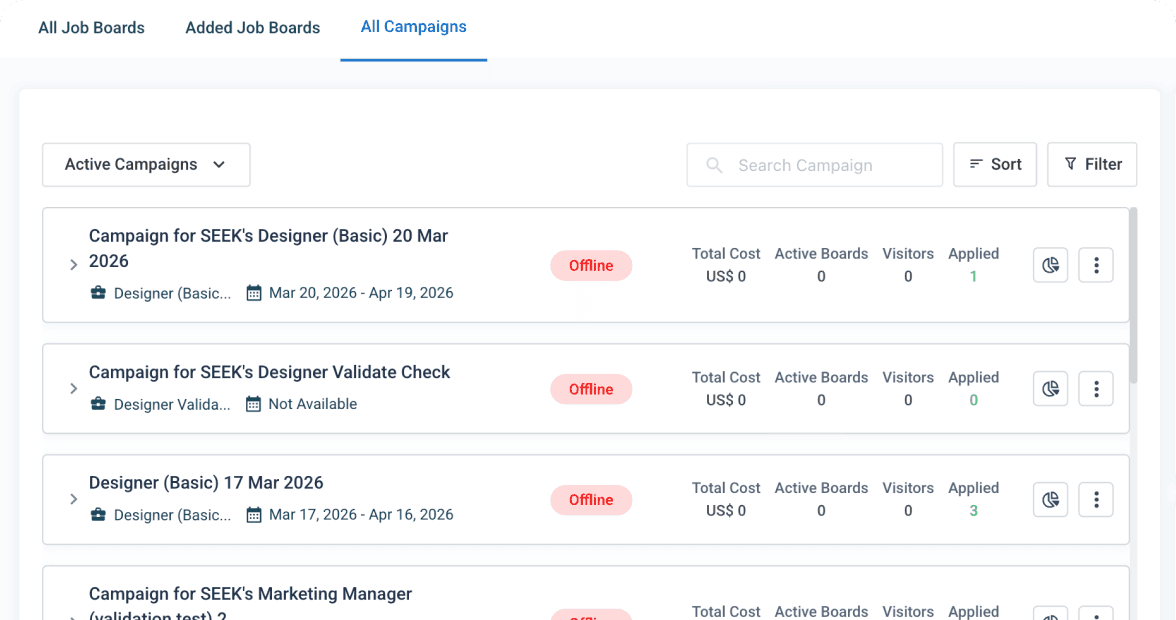Click the campaign list vertical scrollbar
This screenshot has width=1176, height=620.
(x=1133, y=295)
